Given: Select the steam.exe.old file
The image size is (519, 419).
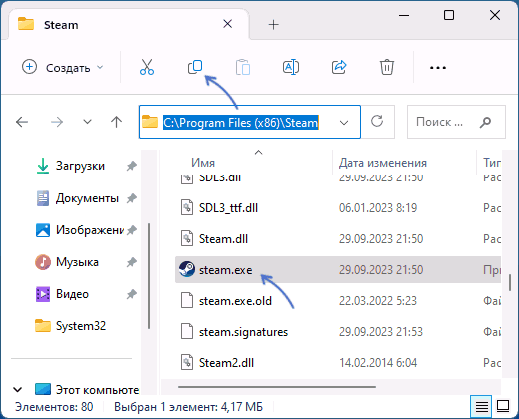Looking at the screenshot, I should [338, 301].
